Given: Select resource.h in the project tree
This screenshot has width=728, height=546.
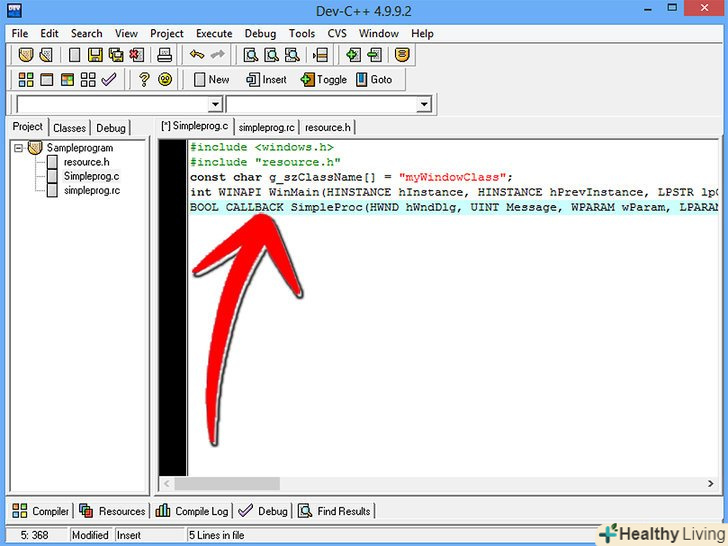Looking at the screenshot, I should [86, 162].
